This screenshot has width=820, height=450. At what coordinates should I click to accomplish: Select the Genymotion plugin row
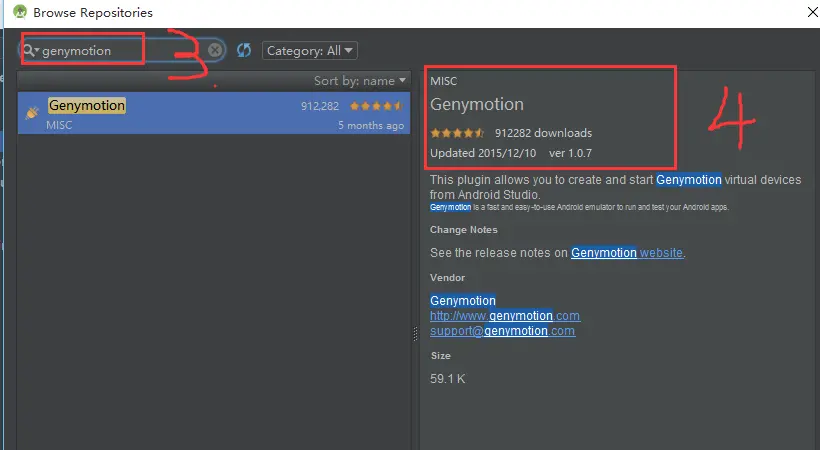coord(214,113)
